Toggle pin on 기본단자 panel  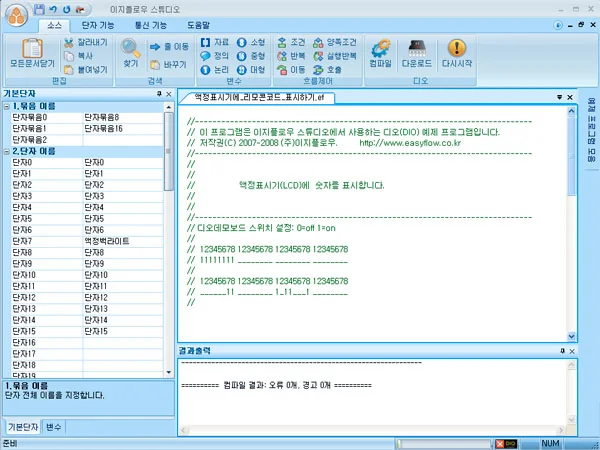coord(159,94)
